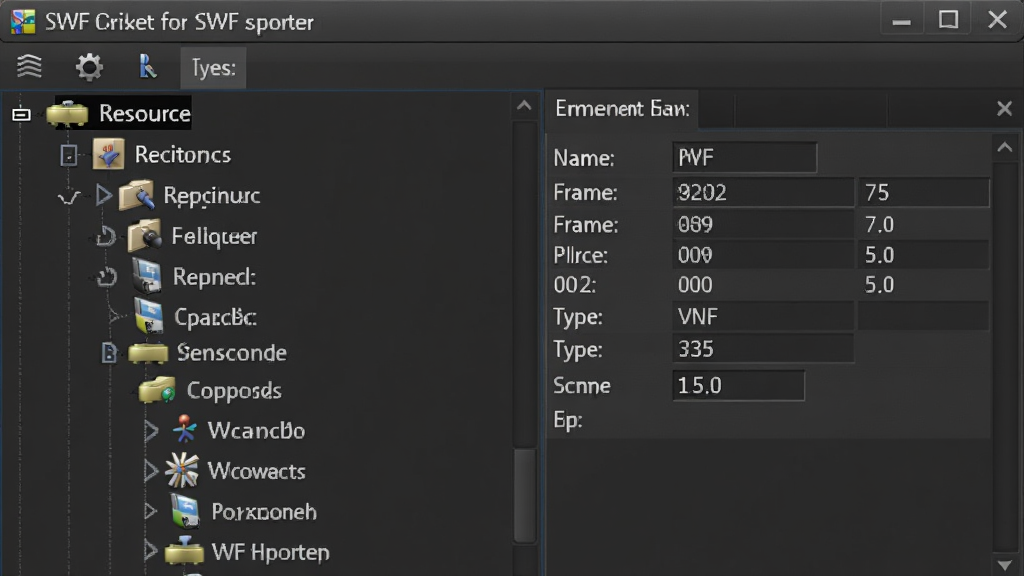Toggle the box beside Sensconde
Viewport: 1024px width, 576px height.
pos(109,353)
